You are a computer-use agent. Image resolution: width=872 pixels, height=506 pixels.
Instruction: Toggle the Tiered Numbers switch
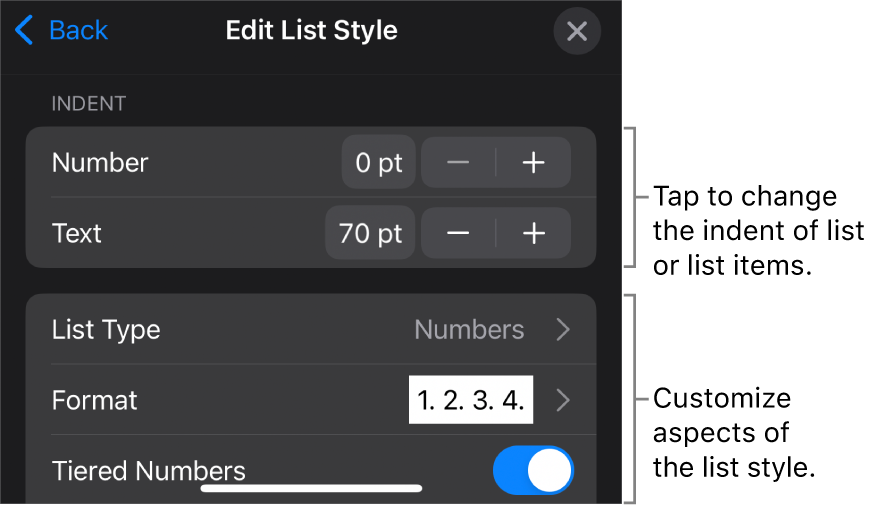pyautogui.click(x=533, y=471)
